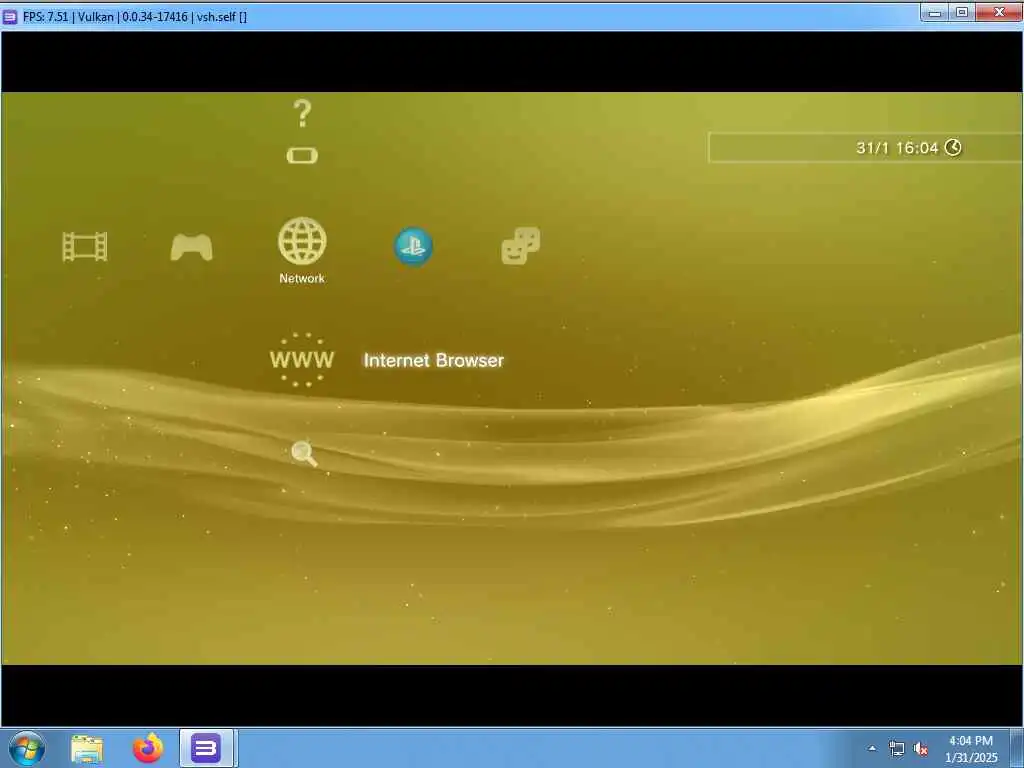Image resolution: width=1024 pixels, height=768 pixels.
Task: Open File Explorer from the taskbar
Action: coord(87,749)
